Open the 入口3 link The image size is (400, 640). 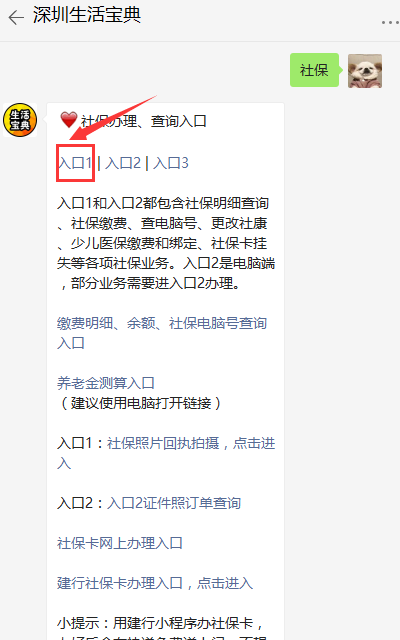171,163
